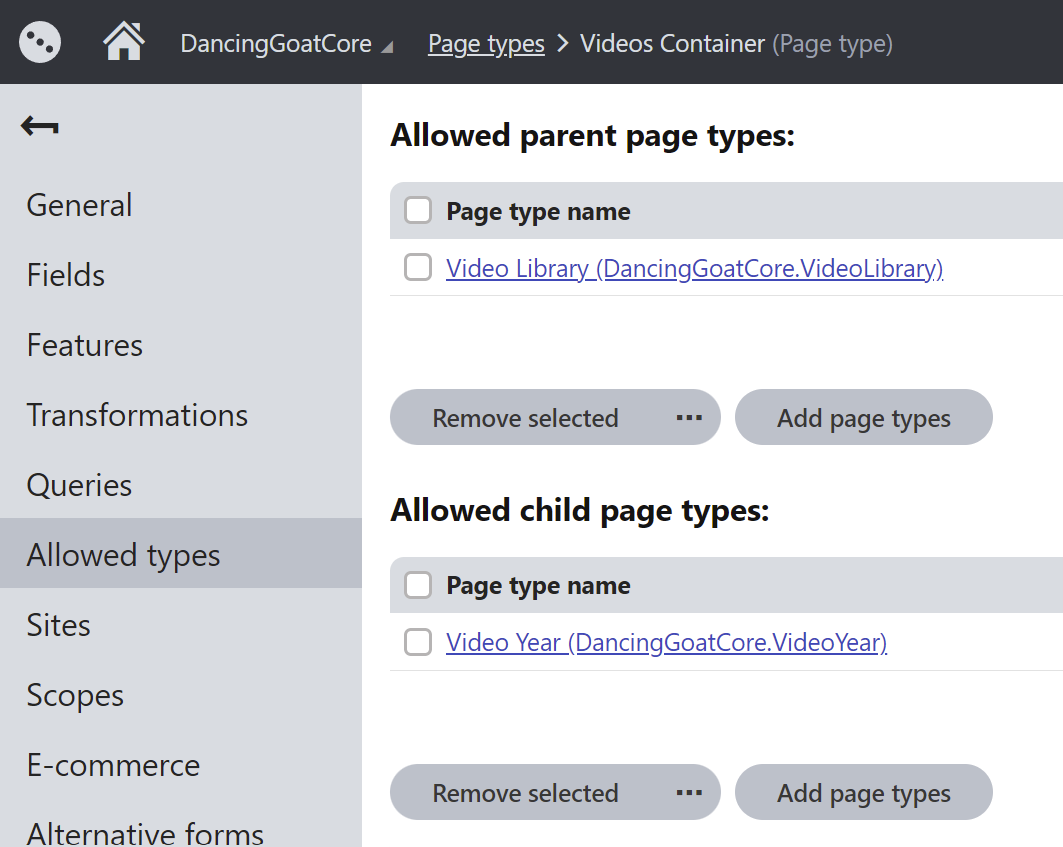Open the DancingGoatCore site selector dropdown
Viewport: 1063px width, 847px height.
(286, 44)
